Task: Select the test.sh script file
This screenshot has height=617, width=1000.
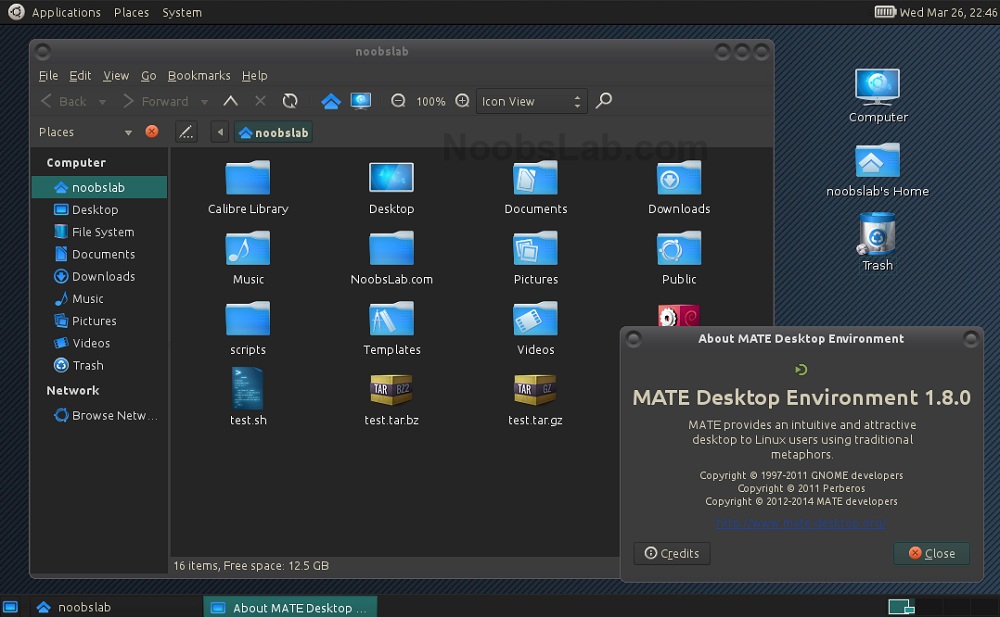Action: tap(248, 397)
